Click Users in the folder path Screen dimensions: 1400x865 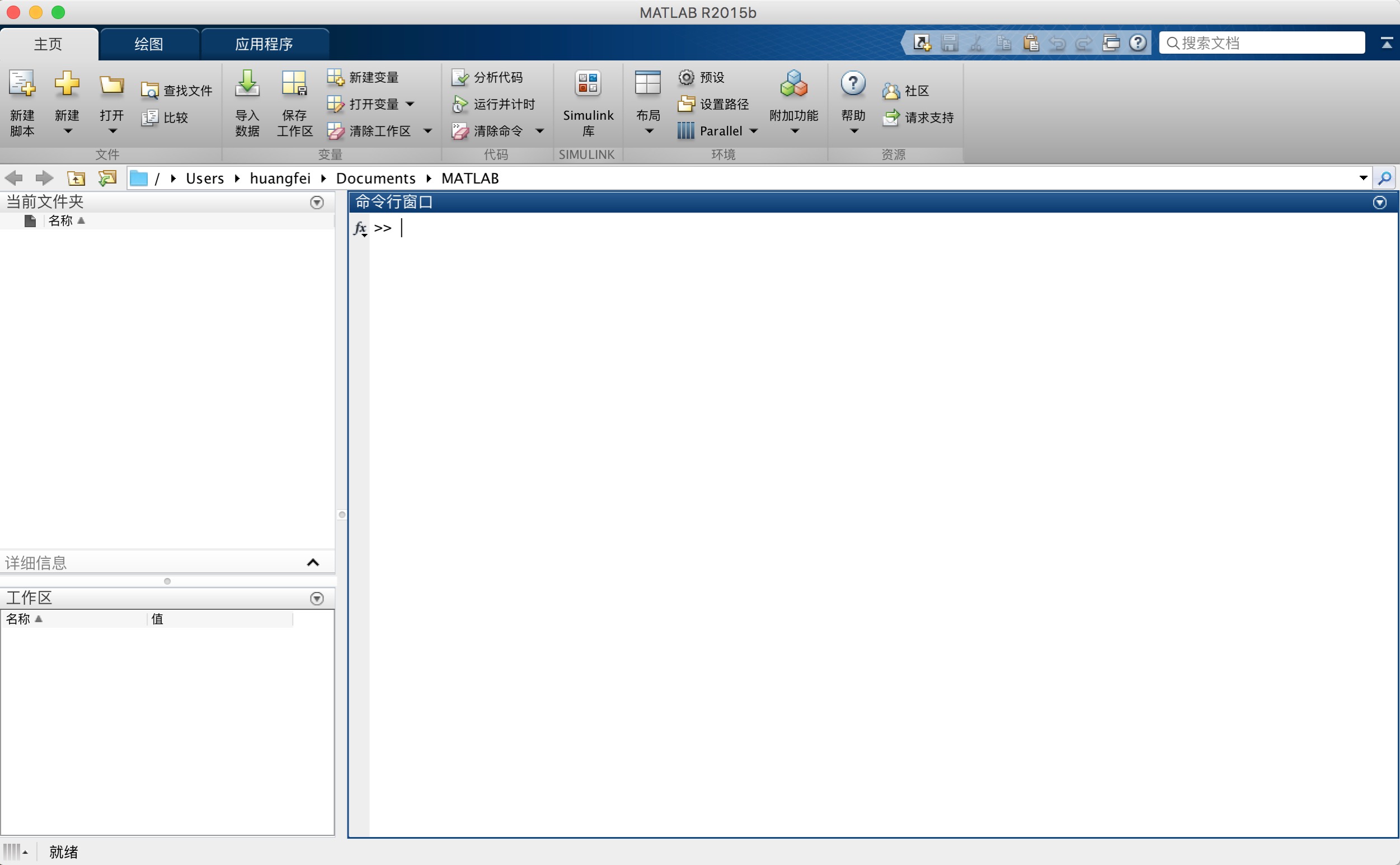[x=205, y=178]
